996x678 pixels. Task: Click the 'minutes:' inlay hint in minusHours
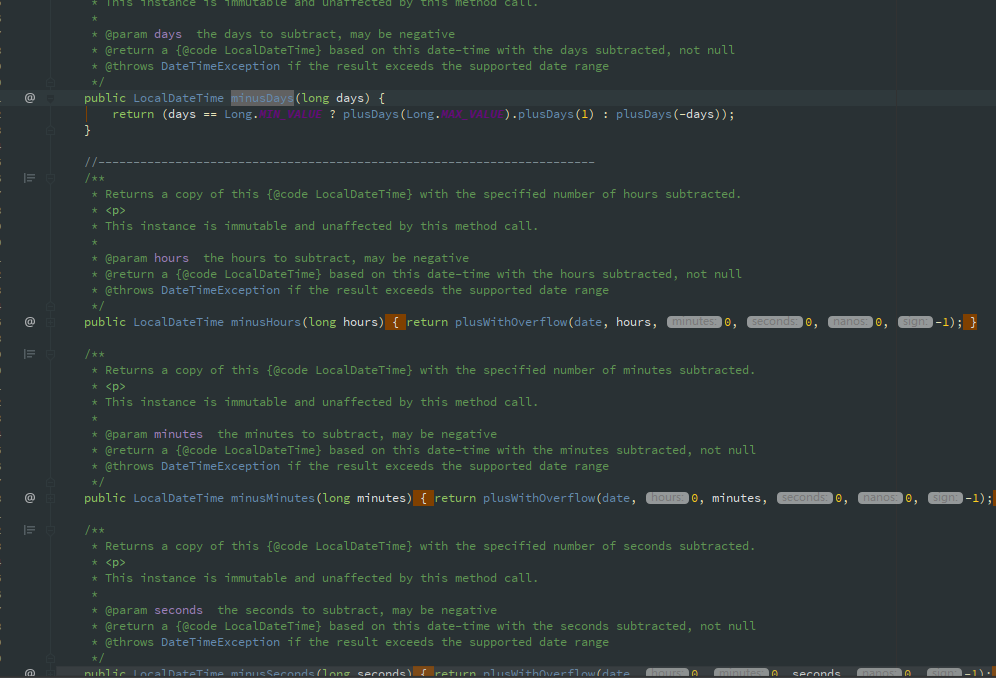coord(694,322)
